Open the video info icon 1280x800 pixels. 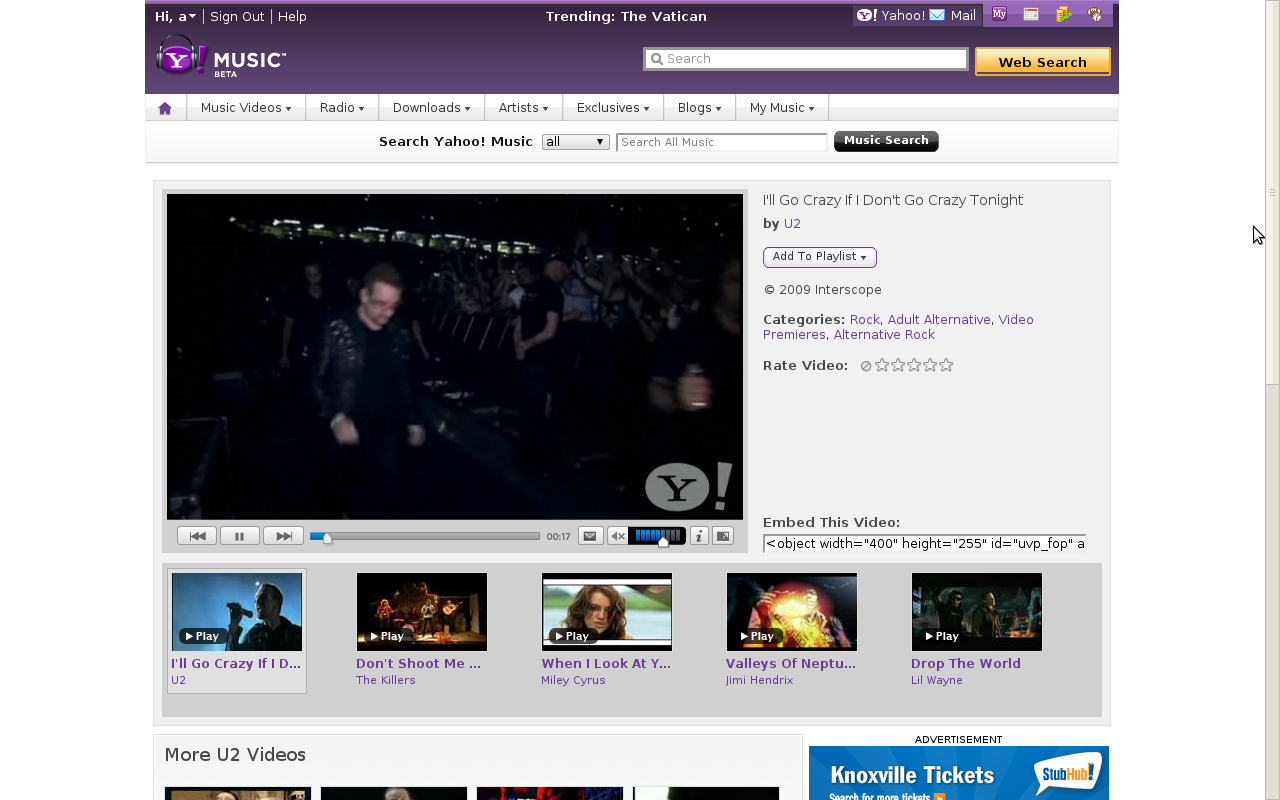(699, 536)
